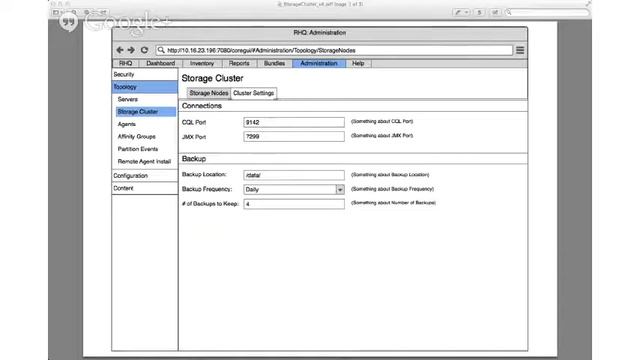Viewport: 640px width, 360px height.
Task: Click '(Something about Number of Backups)' hint text
Action: (393, 202)
